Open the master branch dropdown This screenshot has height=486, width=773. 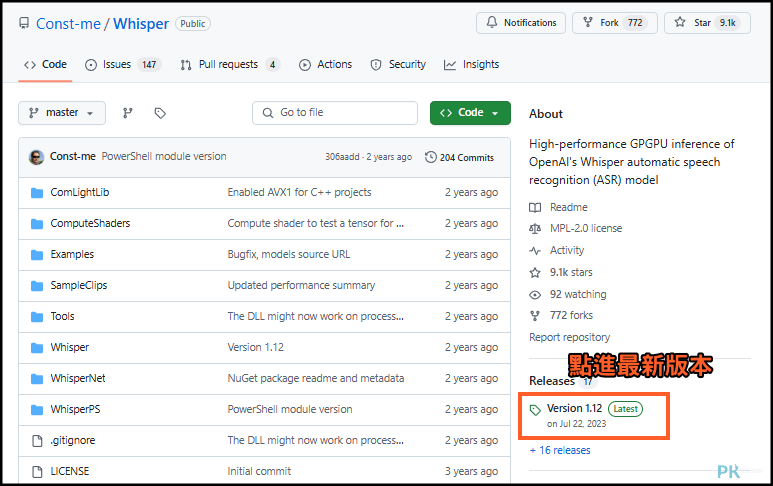click(62, 113)
